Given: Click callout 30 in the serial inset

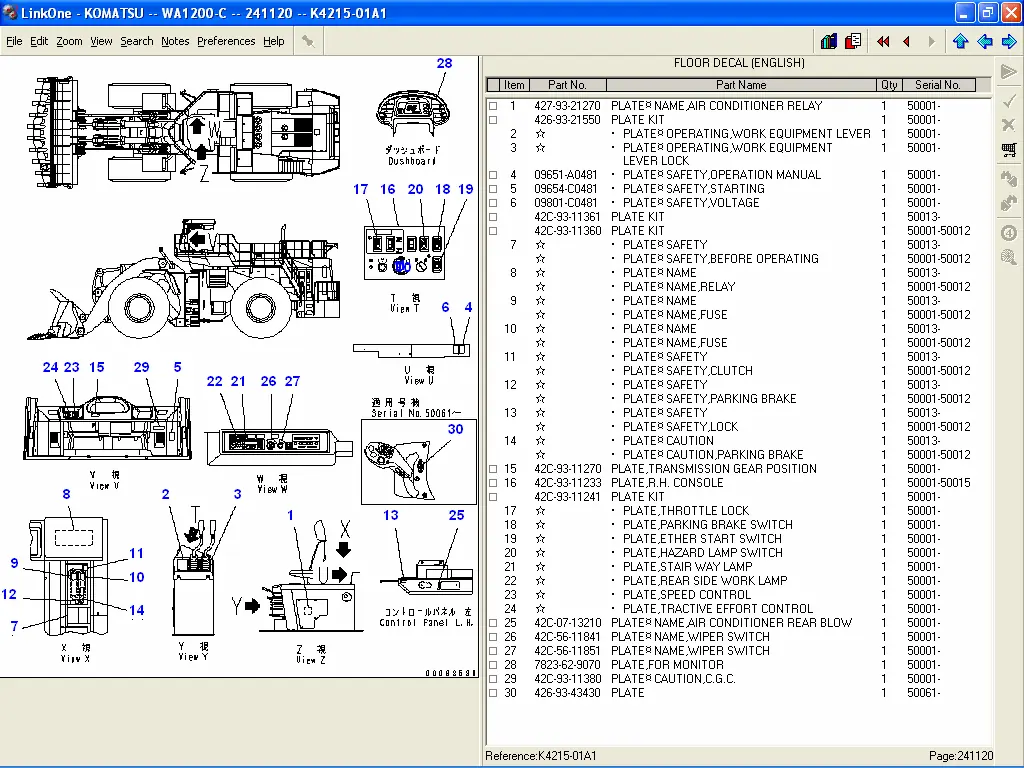Looking at the screenshot, I should click(455, 429).
